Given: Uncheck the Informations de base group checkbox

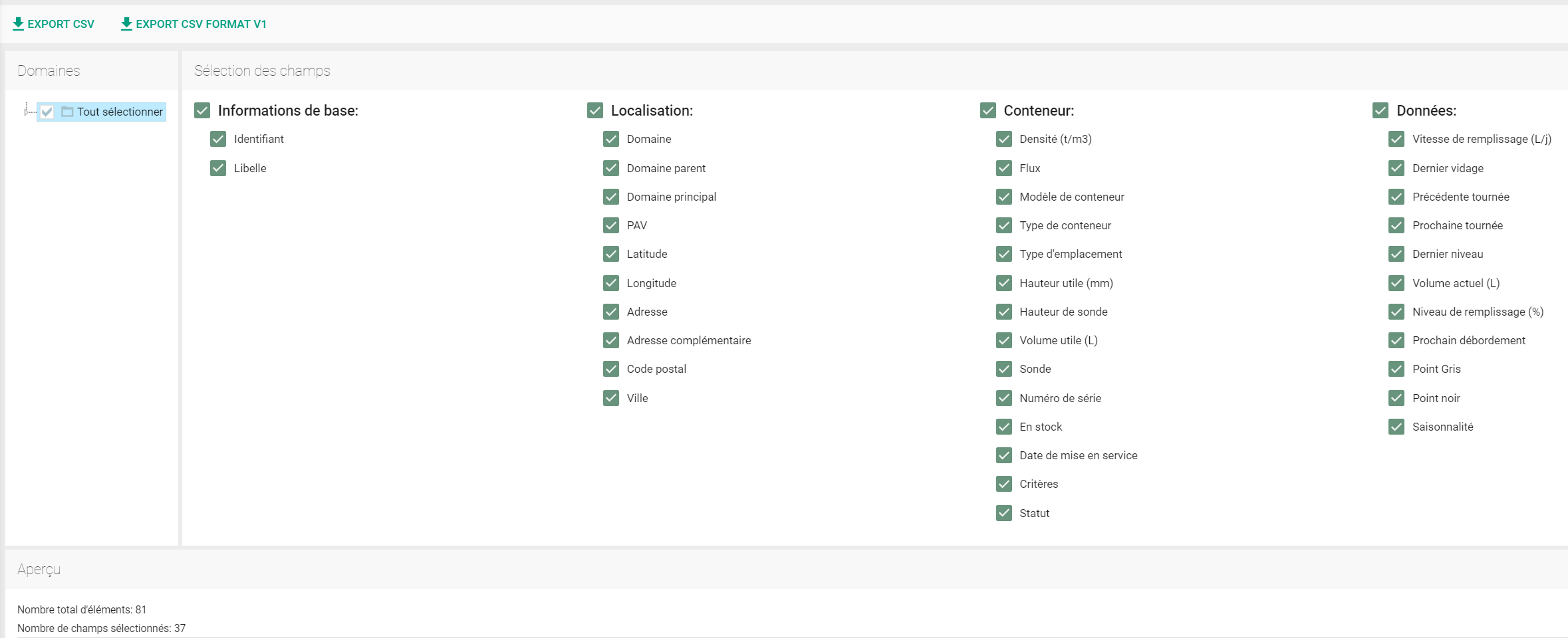Looking at the screenshot, I should pyautogui.click(x=202, y=110).
